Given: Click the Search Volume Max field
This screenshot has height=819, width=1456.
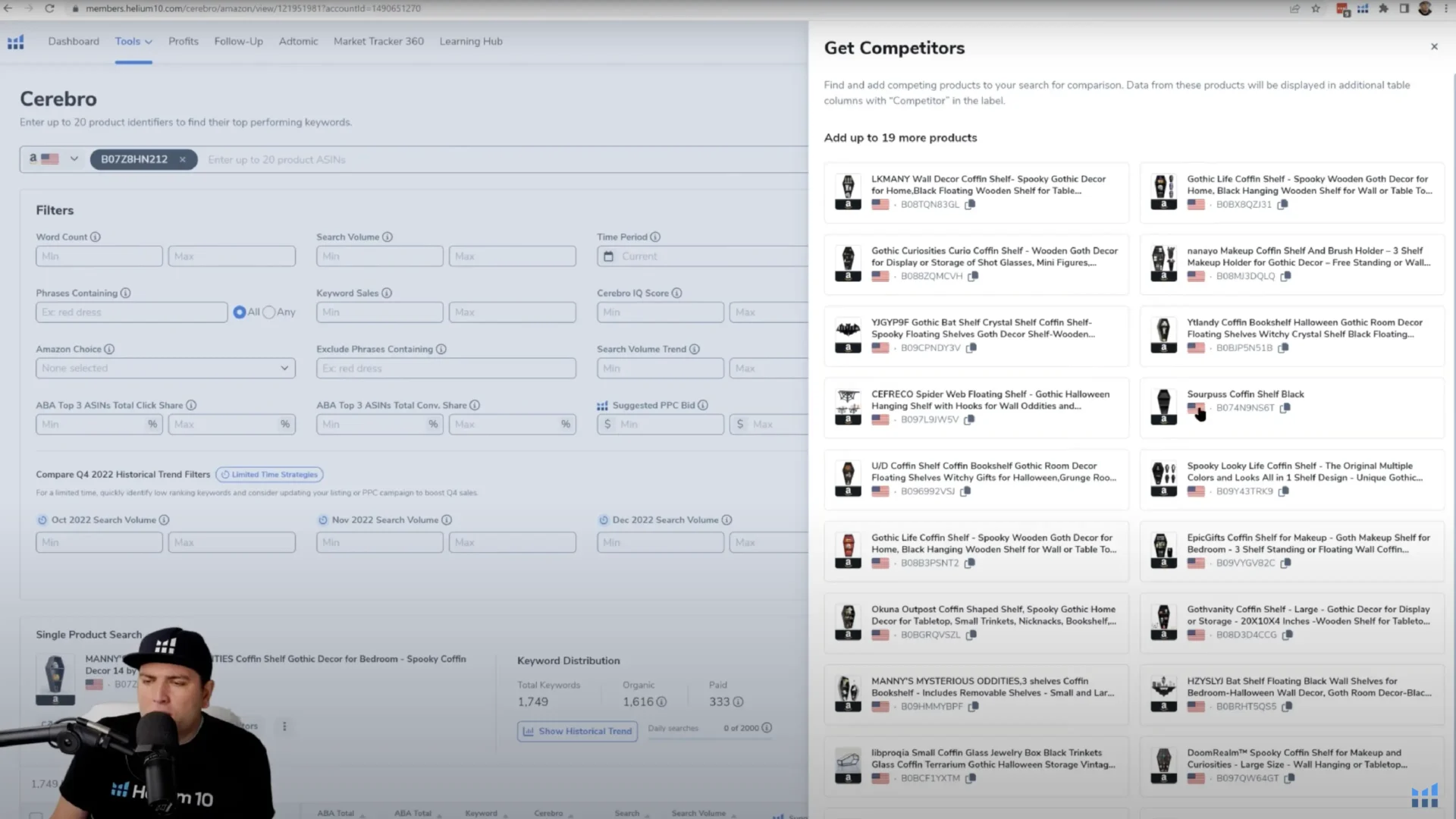Looking at the screenshot, I should click(x=512, y=256).
